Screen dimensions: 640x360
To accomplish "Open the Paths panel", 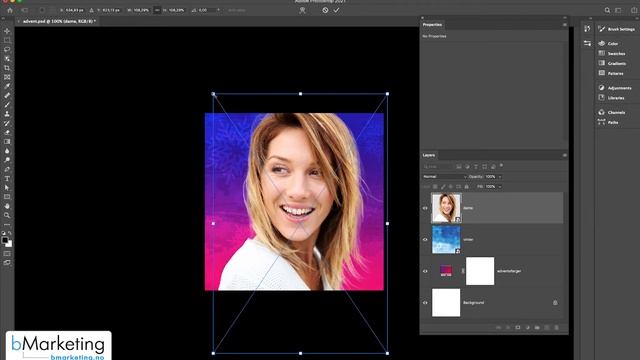I will coord(608,122).
